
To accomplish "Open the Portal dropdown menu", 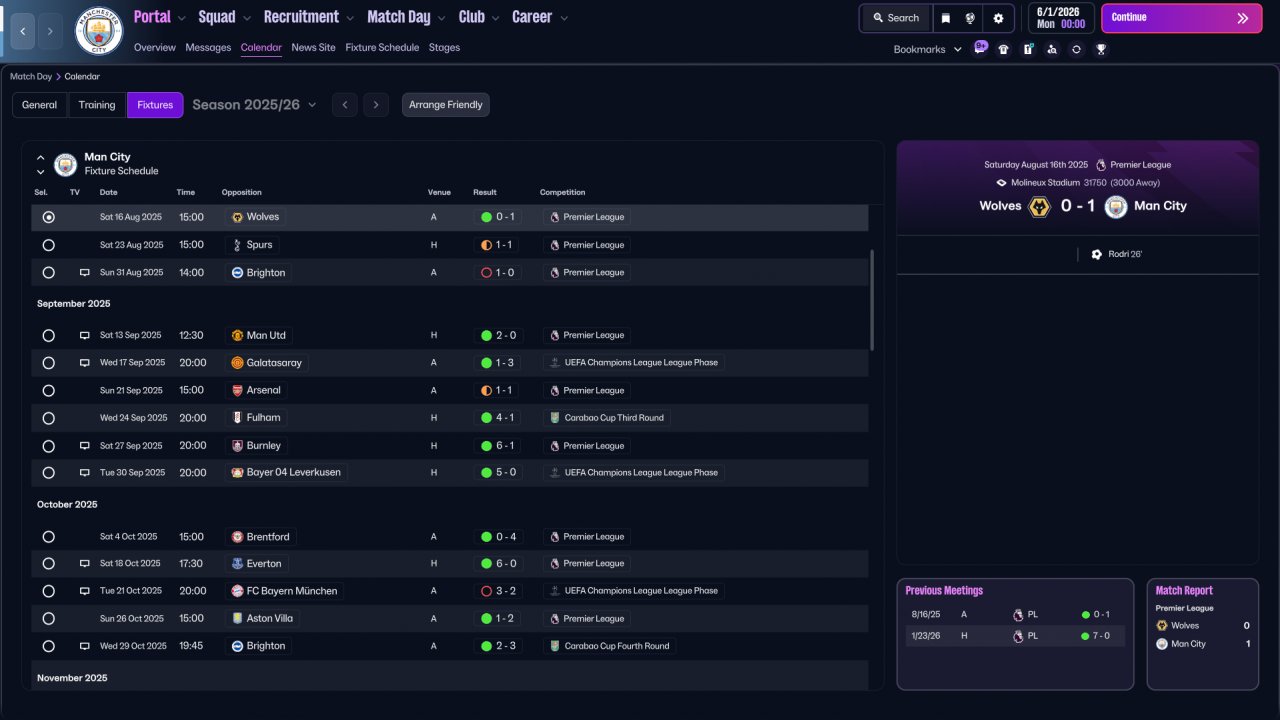I will pyautogui.click(x=159, y=17).
